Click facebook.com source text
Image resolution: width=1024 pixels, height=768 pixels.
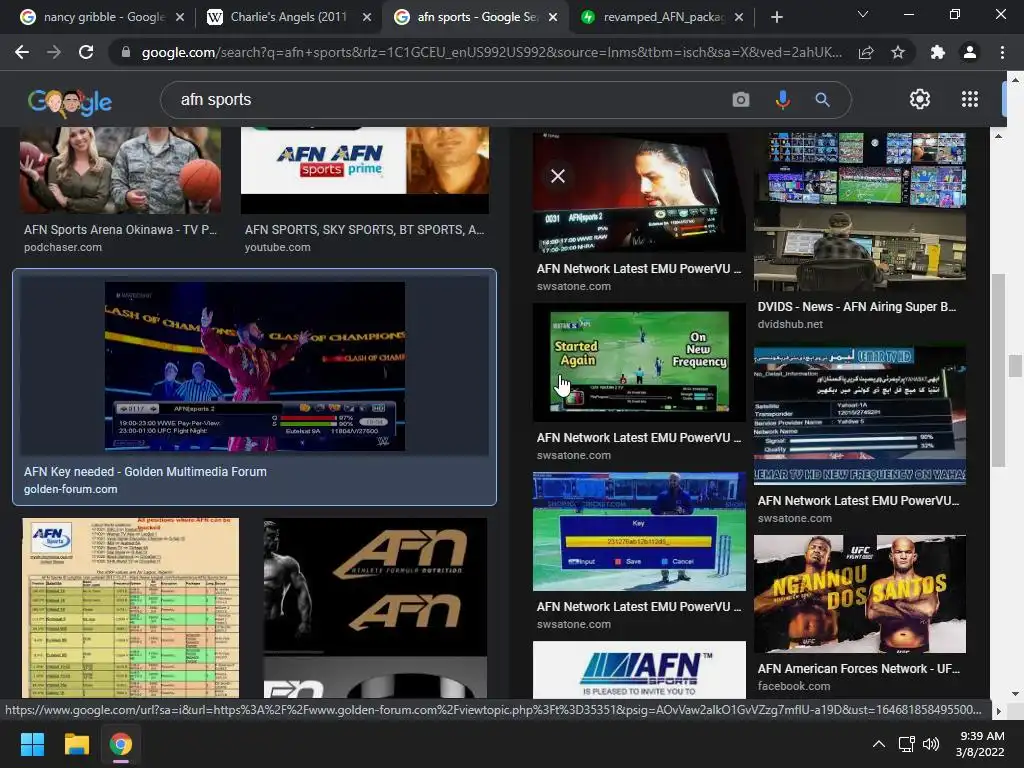pos(793,686)
